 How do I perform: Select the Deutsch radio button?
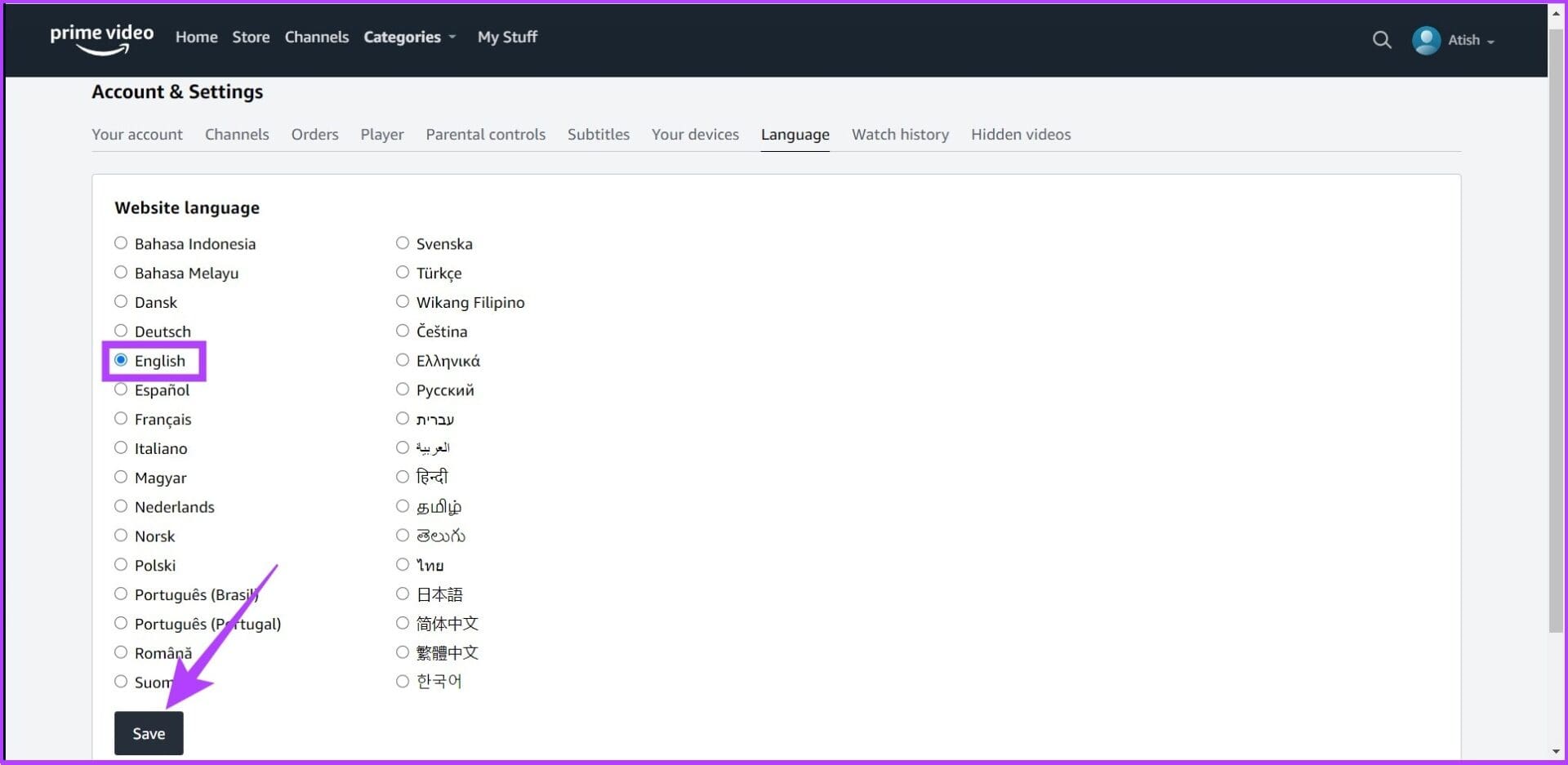click(x=121, y=330)
